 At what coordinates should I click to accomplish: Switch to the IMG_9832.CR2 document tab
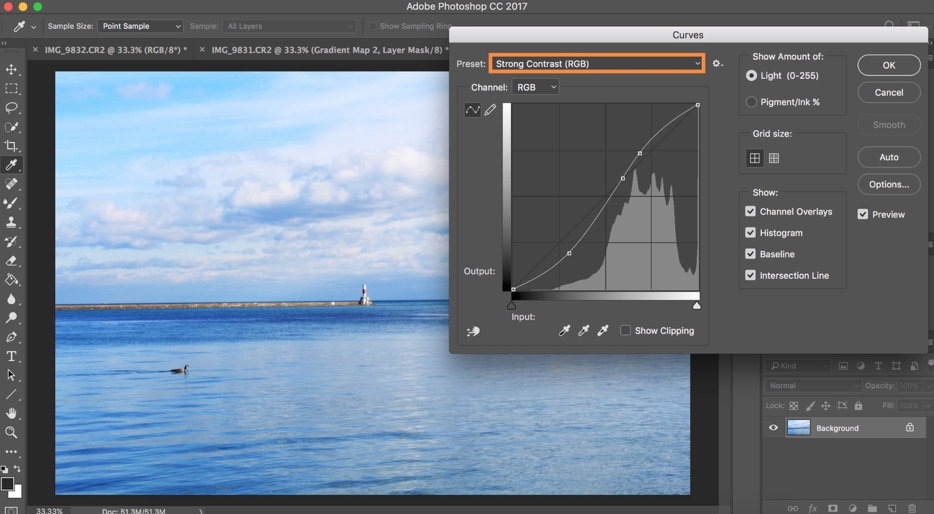click(x=116, y=50)
